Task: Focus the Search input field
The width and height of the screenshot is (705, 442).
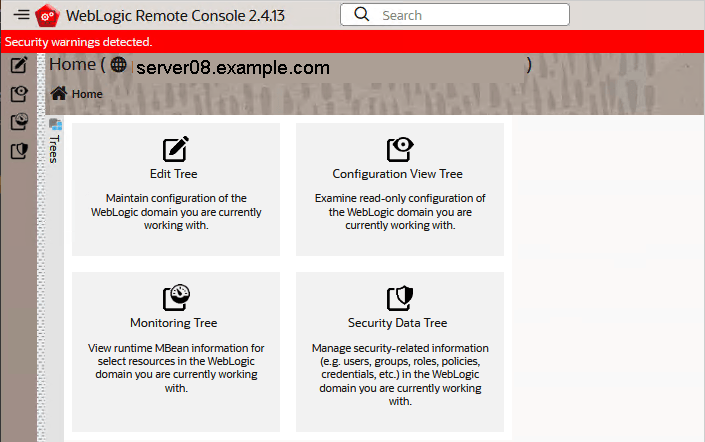Action: (455, 15)
